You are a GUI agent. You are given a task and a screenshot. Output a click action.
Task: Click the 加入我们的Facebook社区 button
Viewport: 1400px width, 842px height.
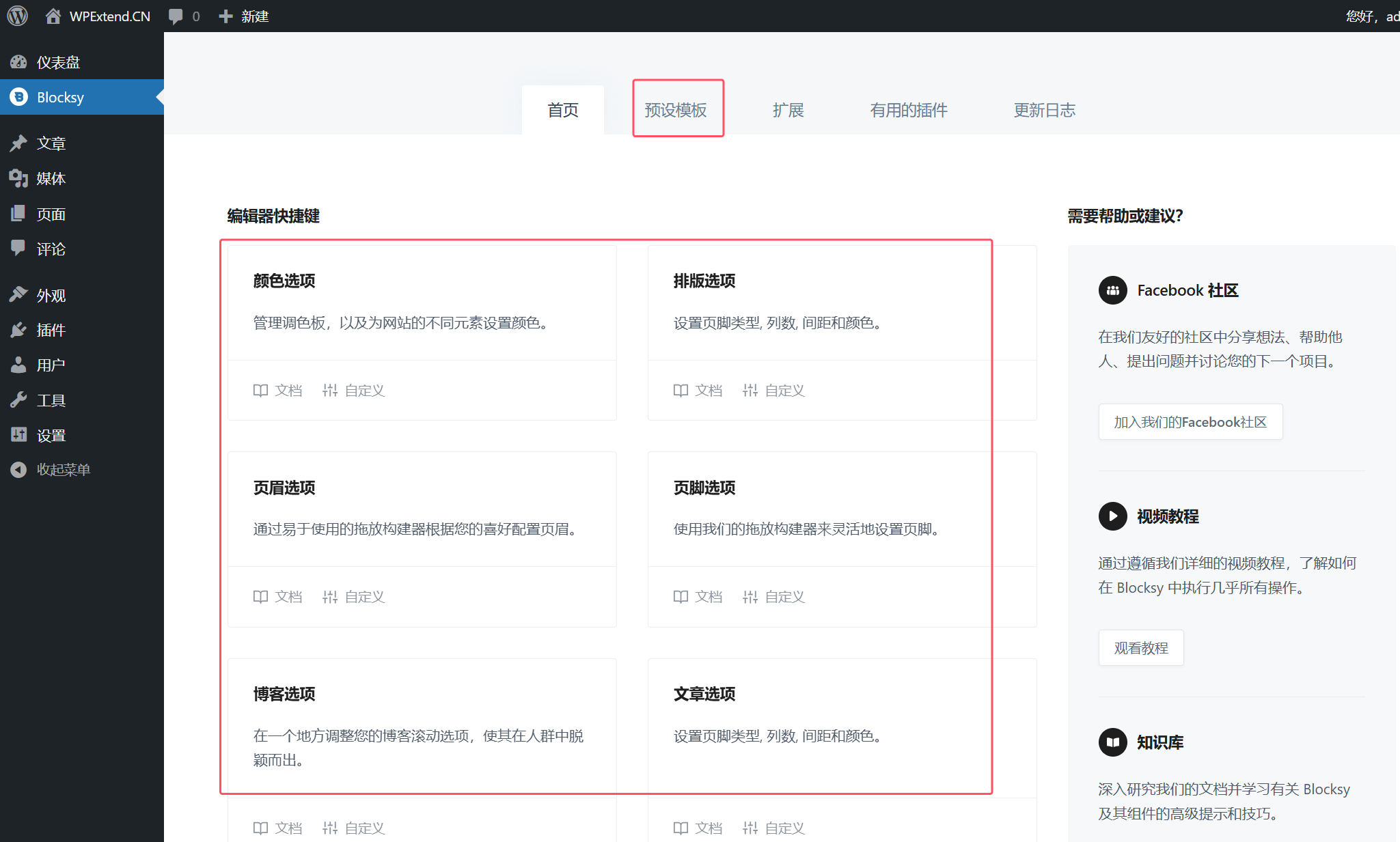pyautogui.click(x=1190, y=422)
